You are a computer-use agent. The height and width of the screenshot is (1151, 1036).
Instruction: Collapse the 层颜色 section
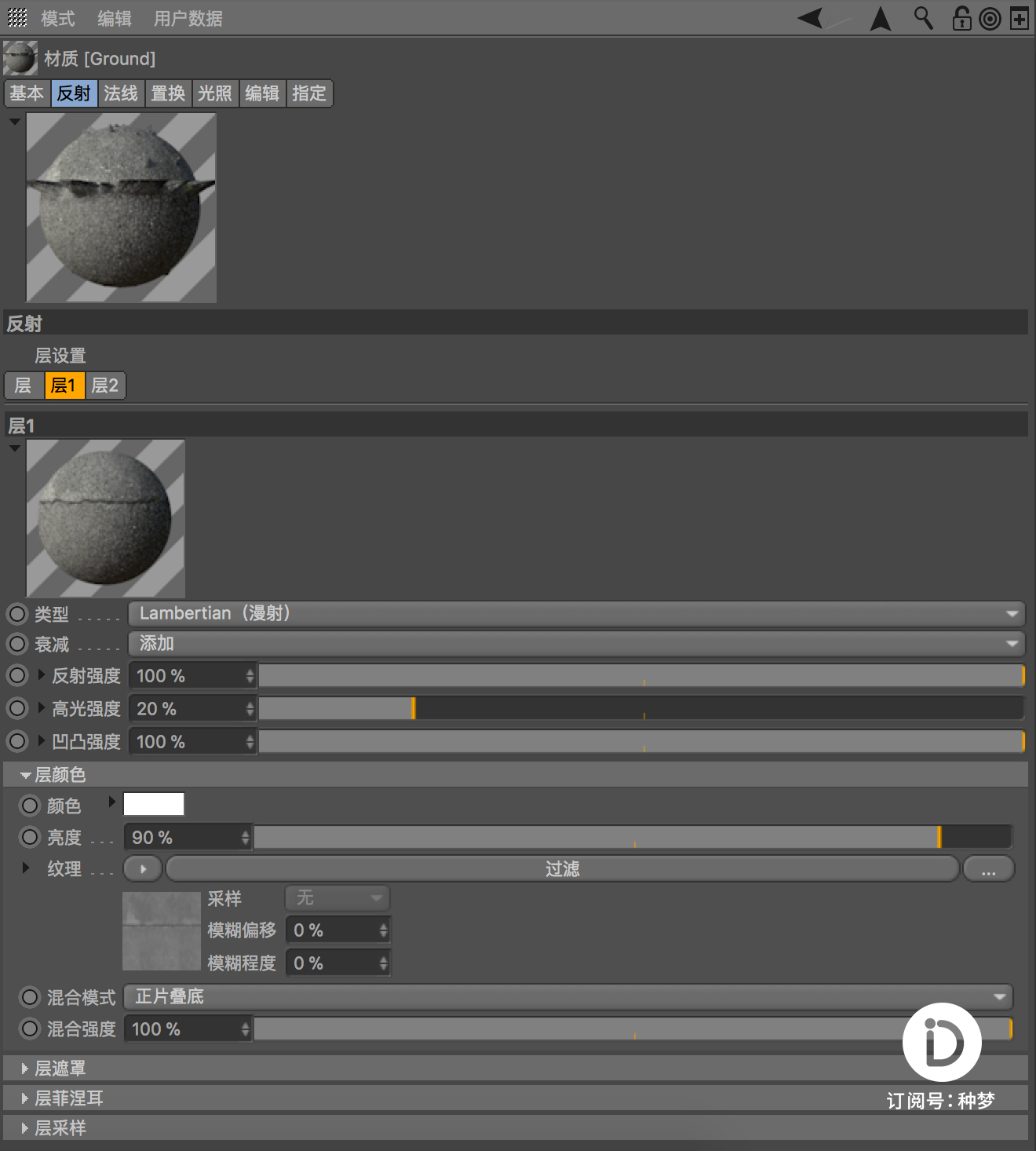(x=26, y=775)
